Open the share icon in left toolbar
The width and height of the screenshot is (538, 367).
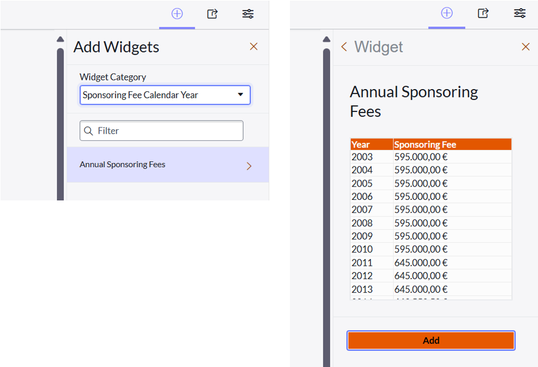(212, 14)
